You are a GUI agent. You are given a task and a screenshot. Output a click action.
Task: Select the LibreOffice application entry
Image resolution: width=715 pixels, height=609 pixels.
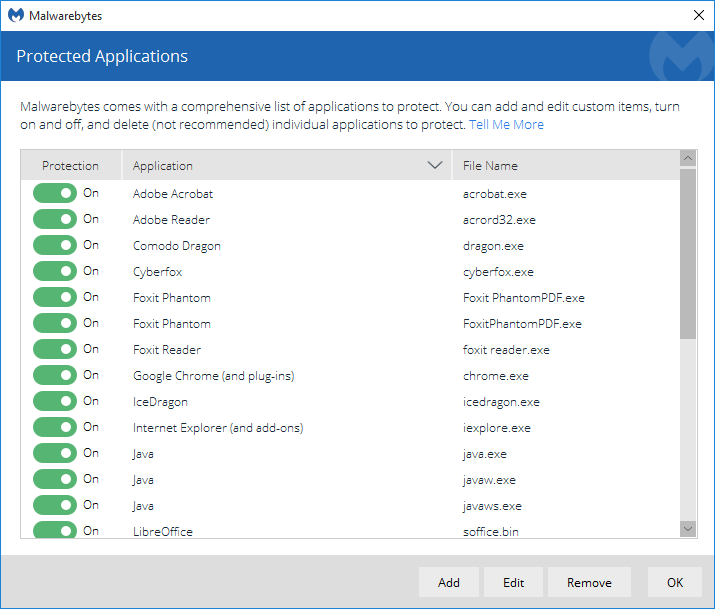[x=163, y=532]
